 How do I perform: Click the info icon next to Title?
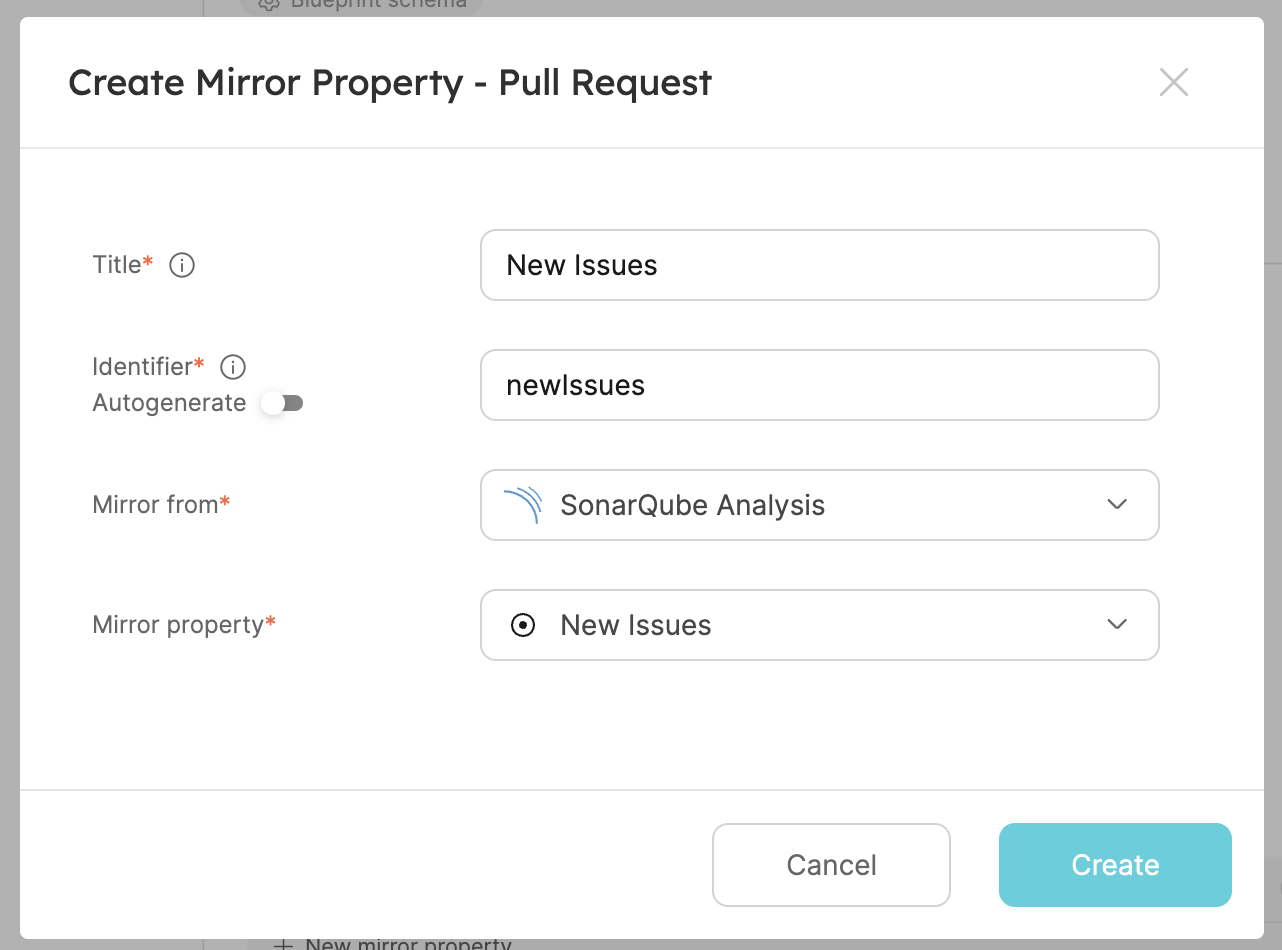pyautogui.click(x=182, y=265)
